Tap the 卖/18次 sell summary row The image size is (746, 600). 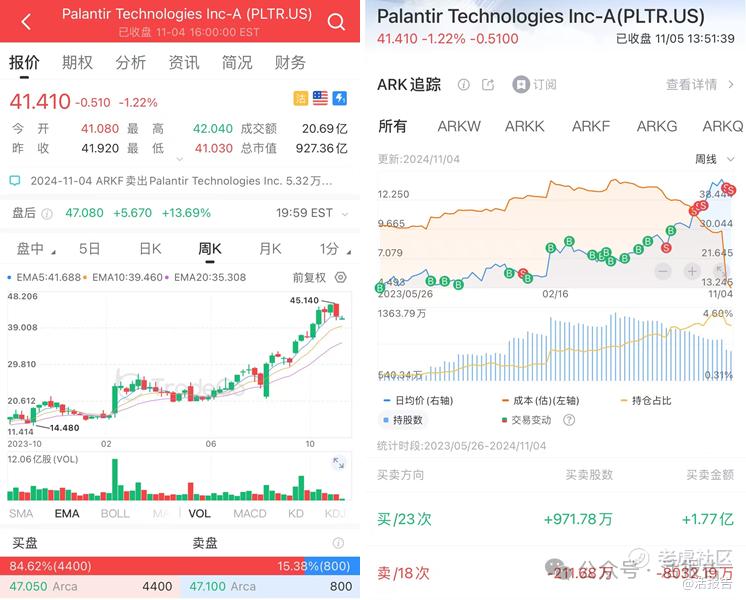[x=555, y=573]
